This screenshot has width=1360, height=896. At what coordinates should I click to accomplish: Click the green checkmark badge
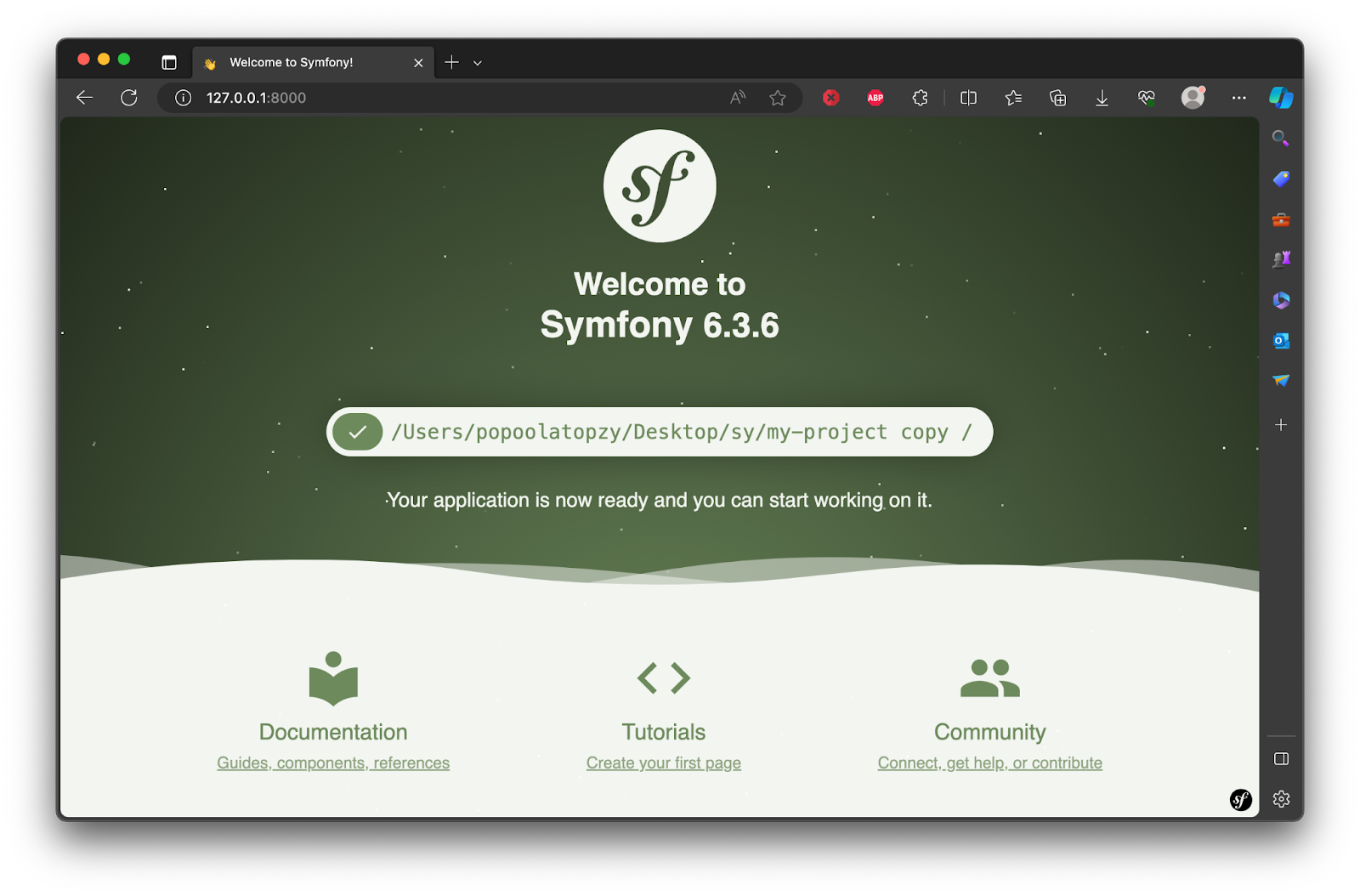pyautogui.click(x=358, y=432)
